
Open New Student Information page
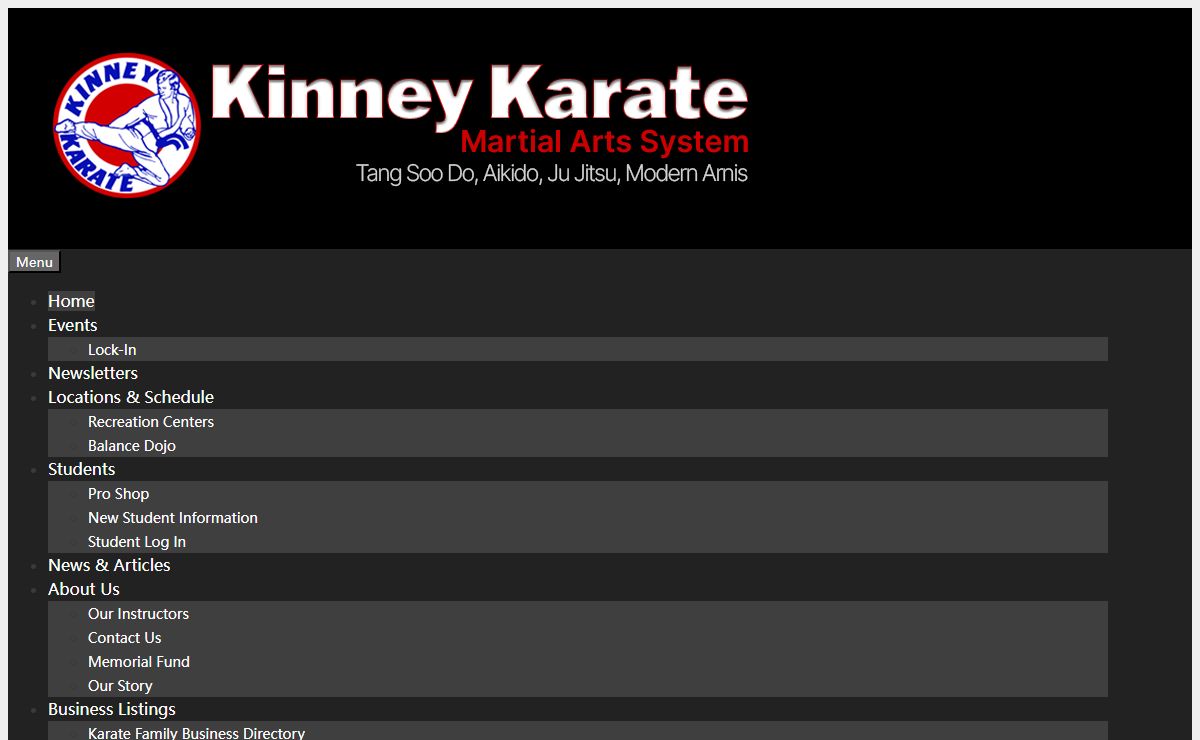(x=173, y=518)
